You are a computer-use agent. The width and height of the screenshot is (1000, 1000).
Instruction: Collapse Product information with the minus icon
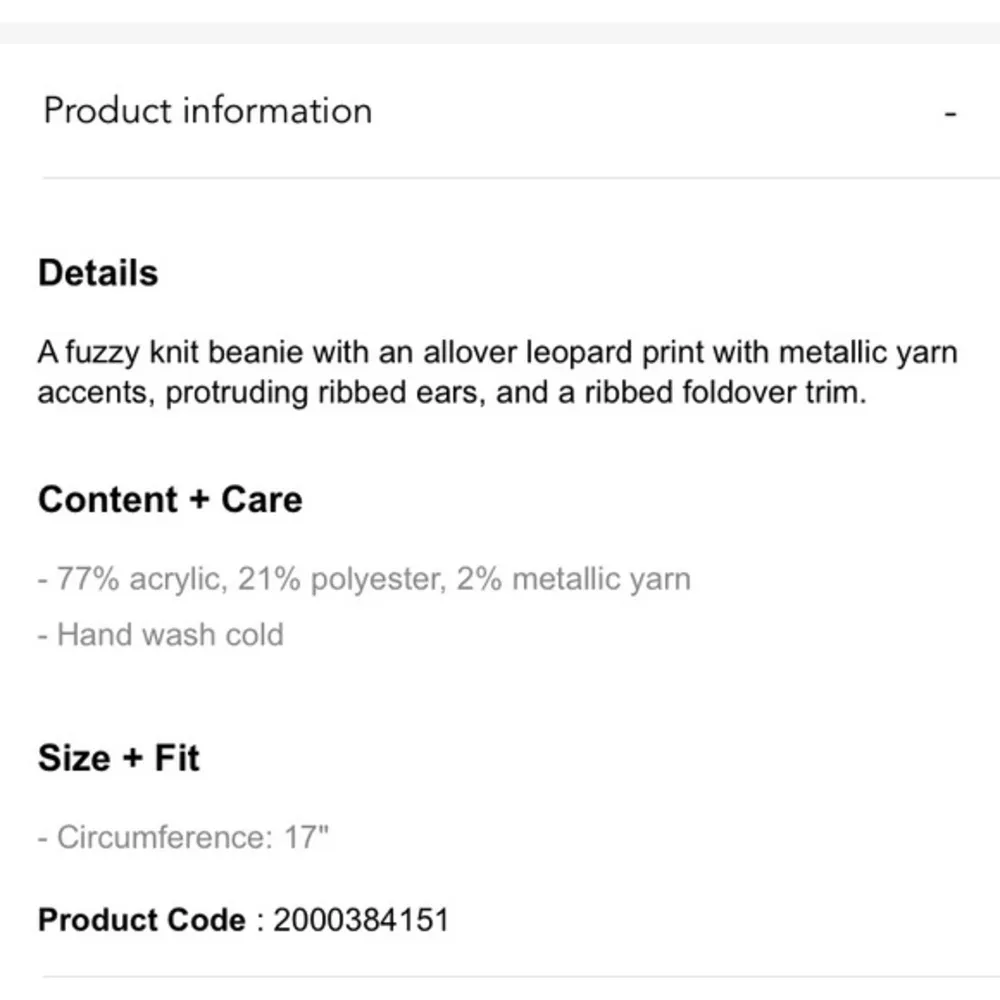click(950, 113)
